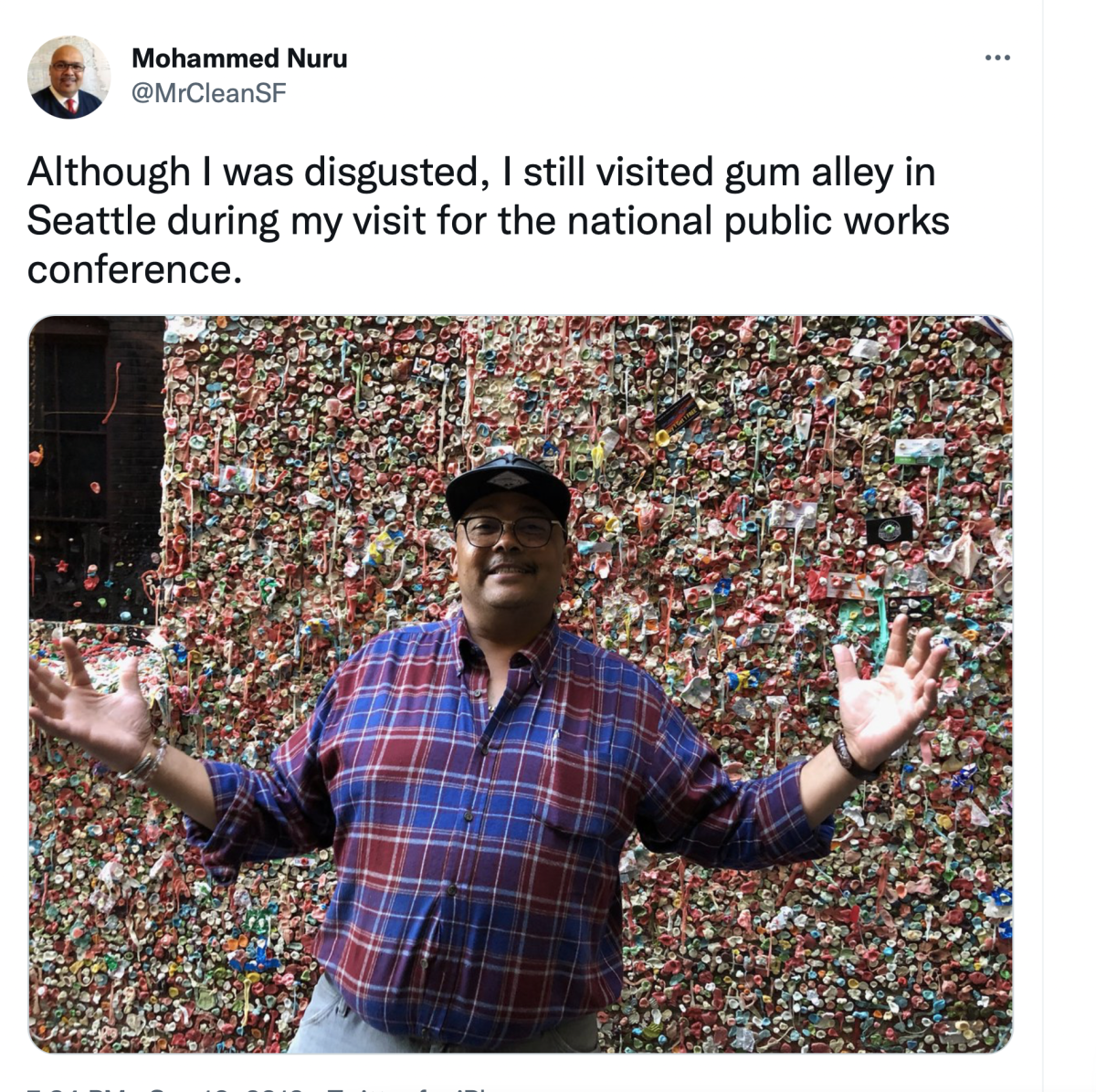Click the @MrCleanSF handle
This screenshot has width=1096, height=1092.
pos(209,92)
